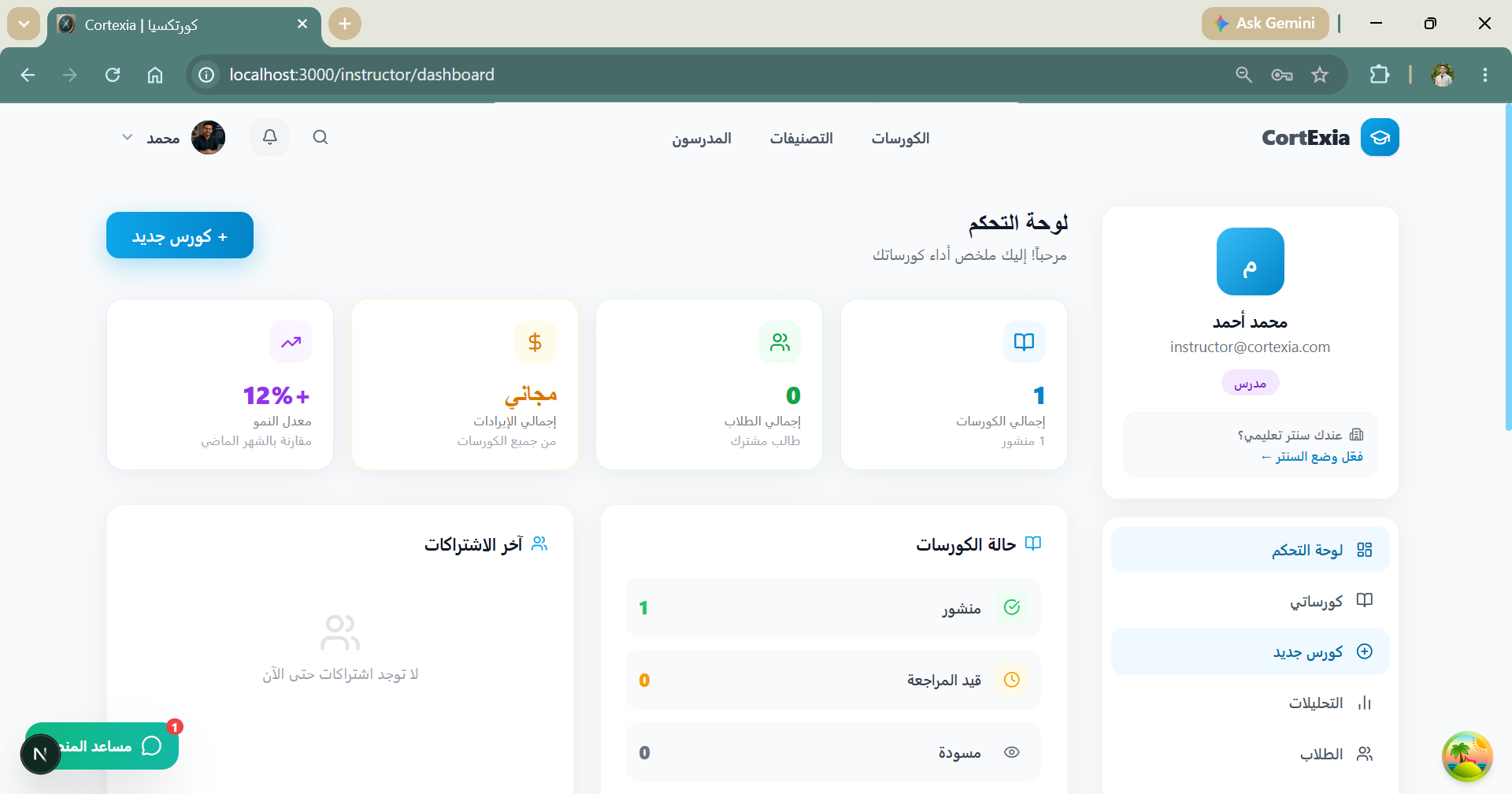Click the page vertical scrollbar

tap(1507, 268)
